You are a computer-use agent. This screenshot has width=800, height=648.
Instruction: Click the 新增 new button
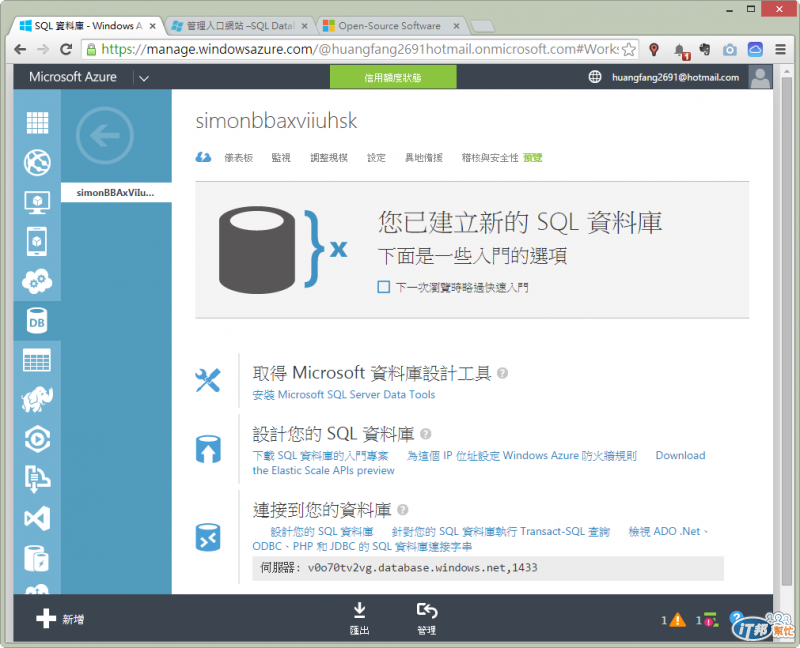[x=60, y=619]
